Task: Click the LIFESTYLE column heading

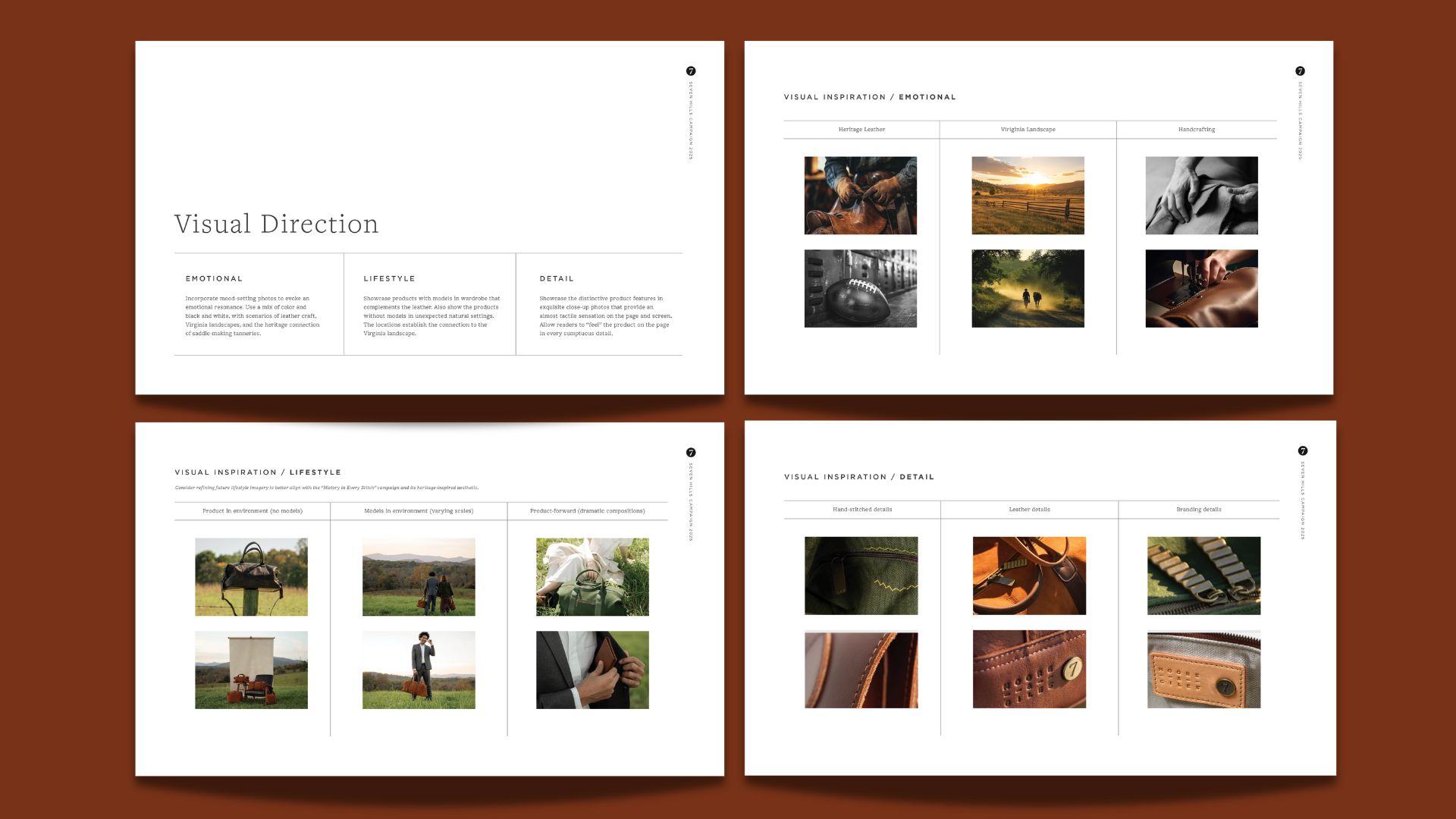Action: 389,279
